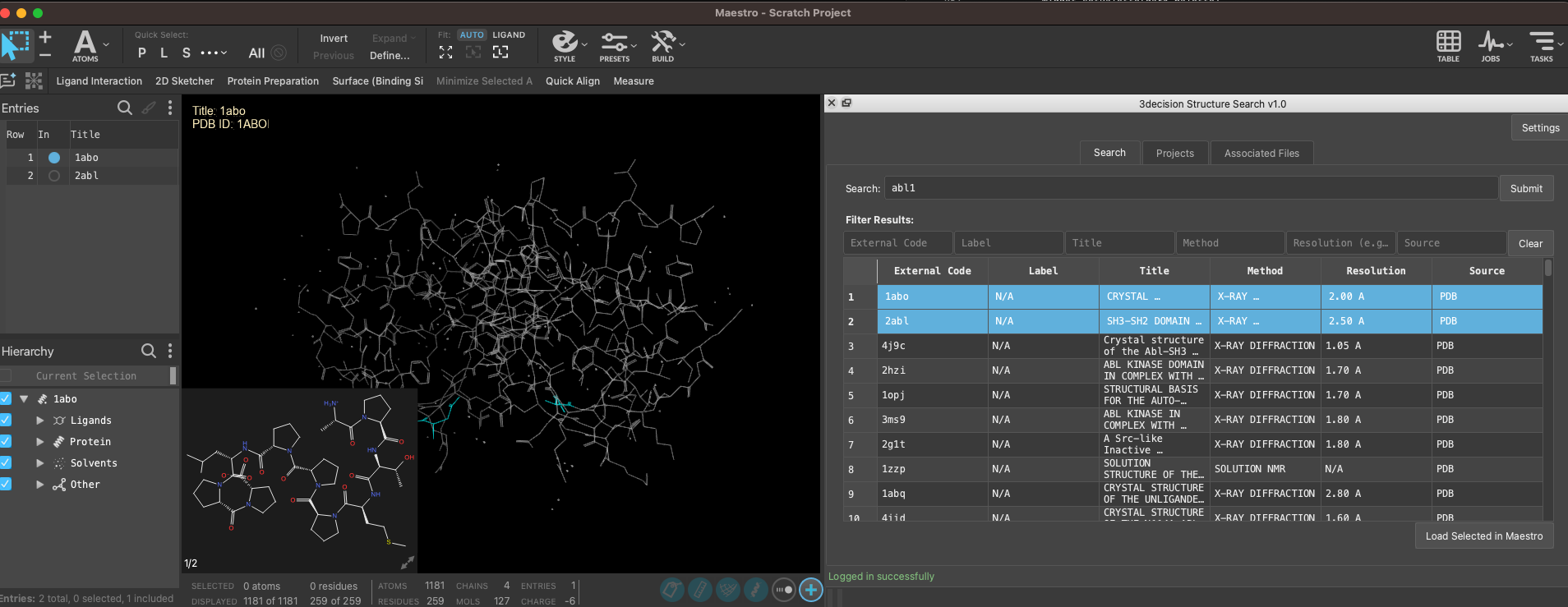Open the Build tools icon
The image size is (1568, 607).
[x=662, y=46]
